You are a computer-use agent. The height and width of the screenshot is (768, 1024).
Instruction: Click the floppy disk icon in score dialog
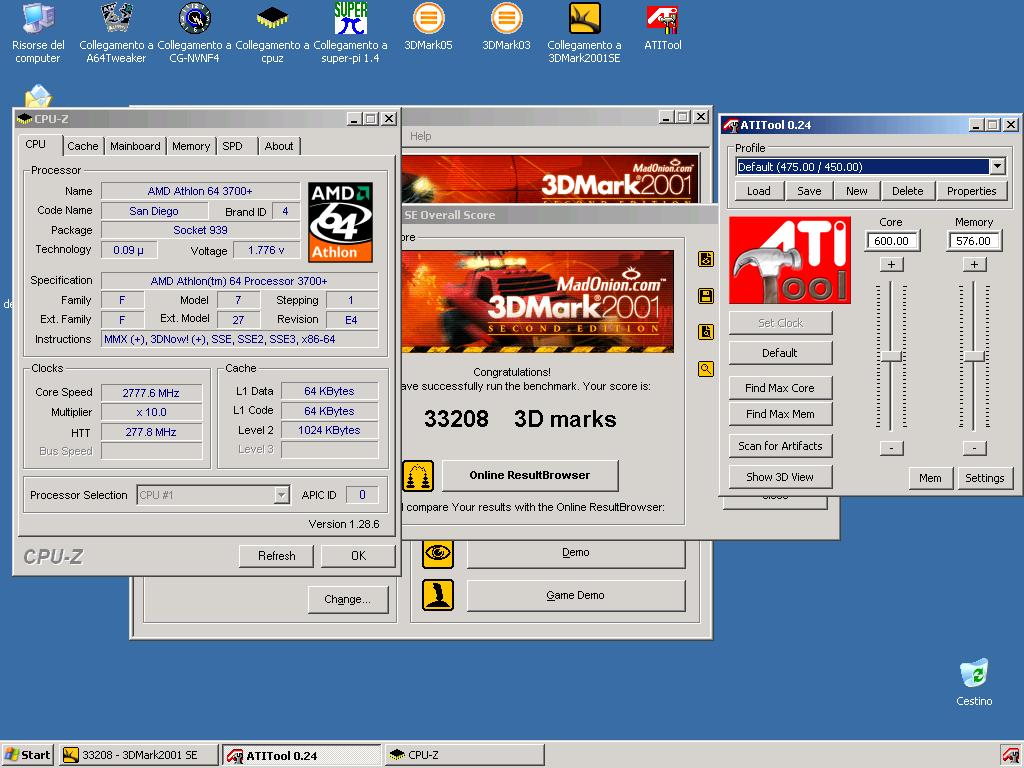[705, 296]
